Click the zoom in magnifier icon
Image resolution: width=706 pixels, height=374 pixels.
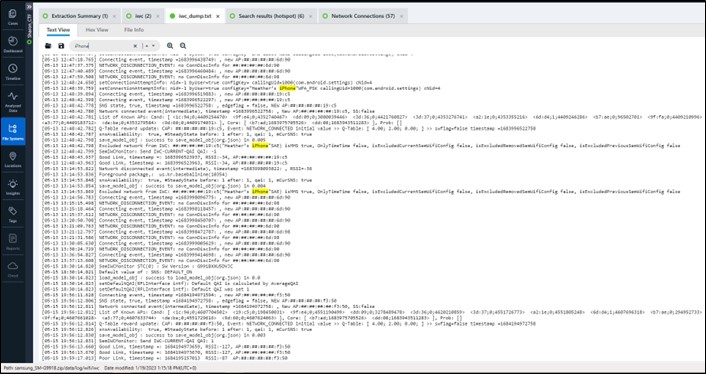170,45
